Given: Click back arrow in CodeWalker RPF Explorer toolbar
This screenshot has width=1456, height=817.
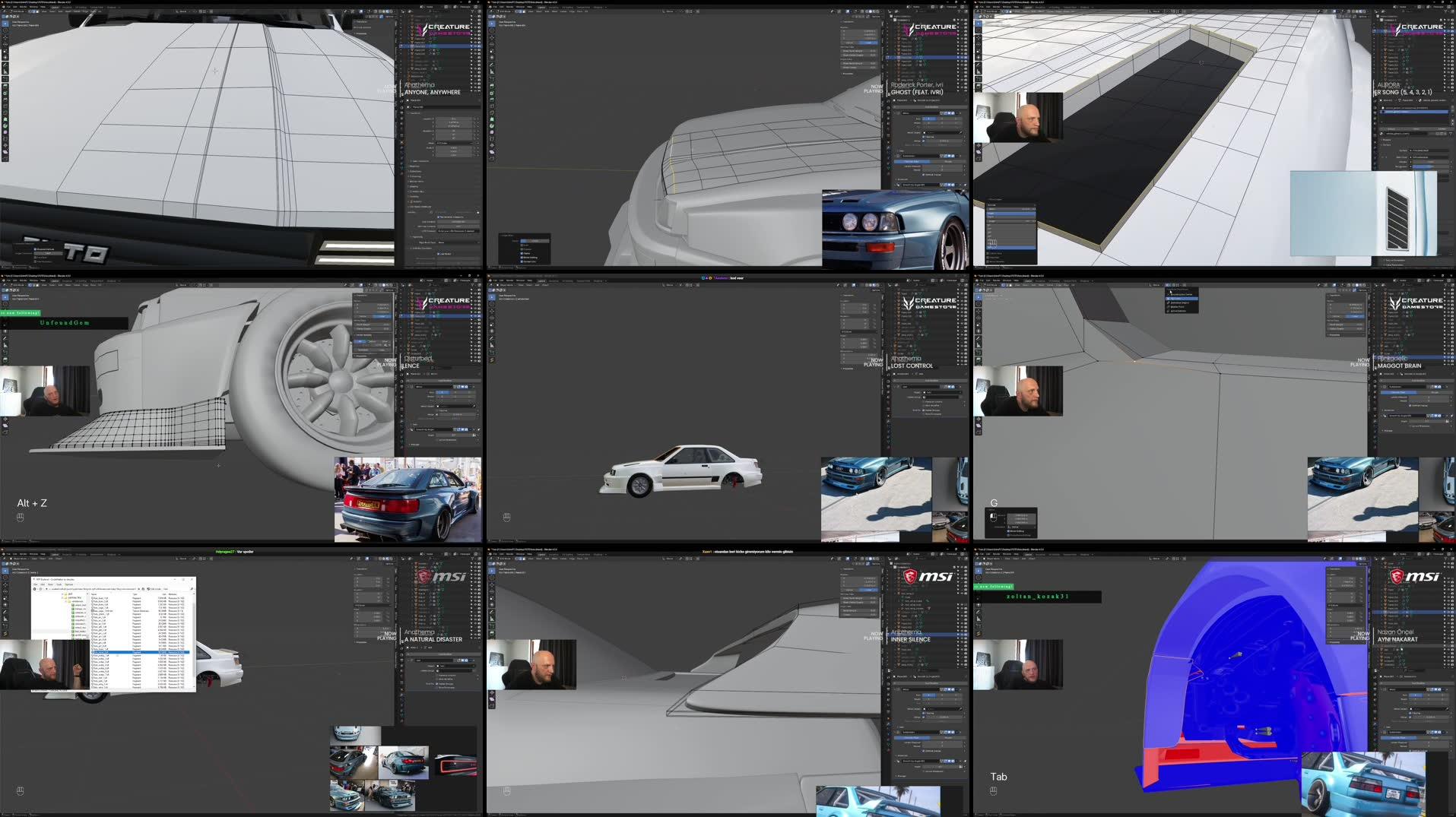Looking at the screenshot, I should [34, 589].
